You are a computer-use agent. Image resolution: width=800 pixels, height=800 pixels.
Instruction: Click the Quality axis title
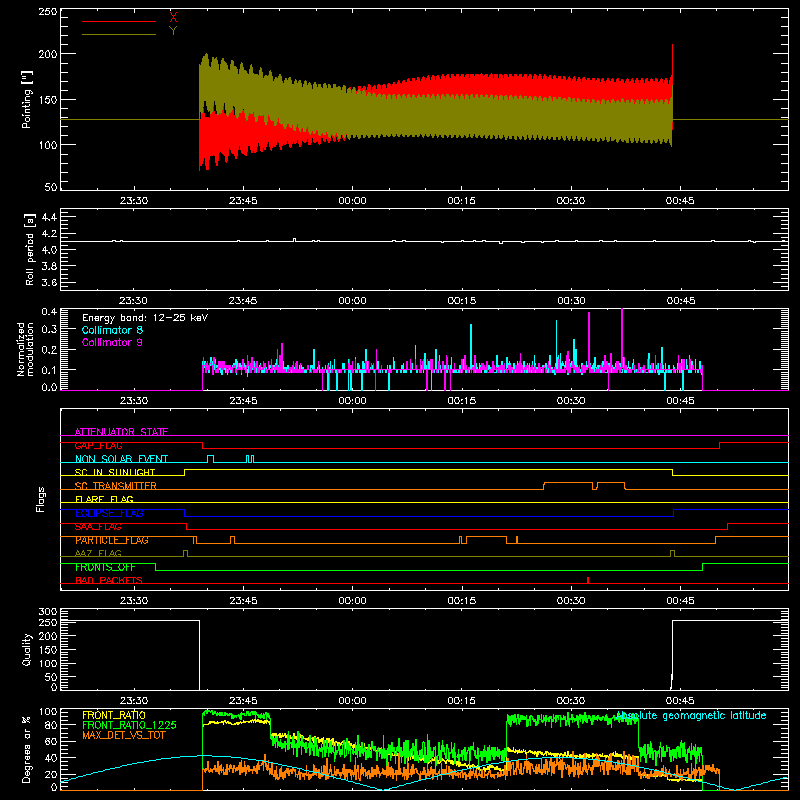(27, 649)
